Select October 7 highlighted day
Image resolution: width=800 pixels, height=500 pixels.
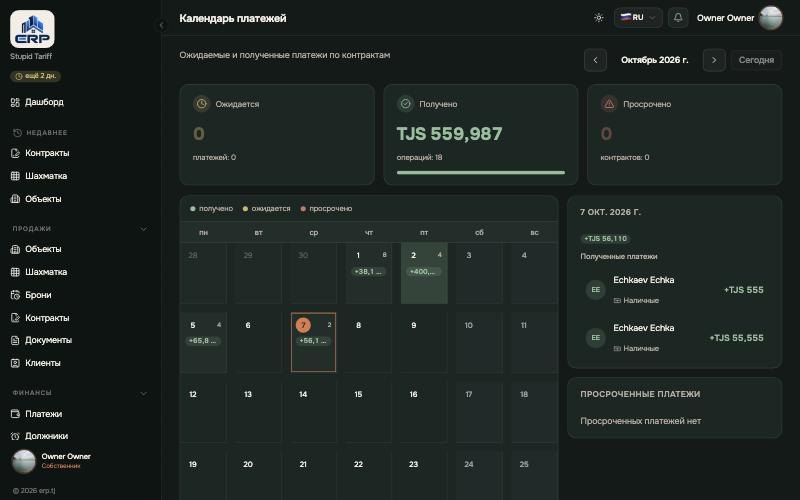313,342
